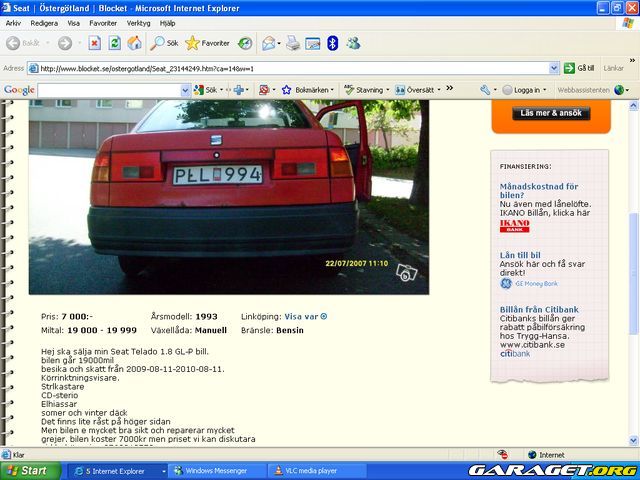Click the Visa var map link
640x480 pixels.
click(x=306, y=316)
